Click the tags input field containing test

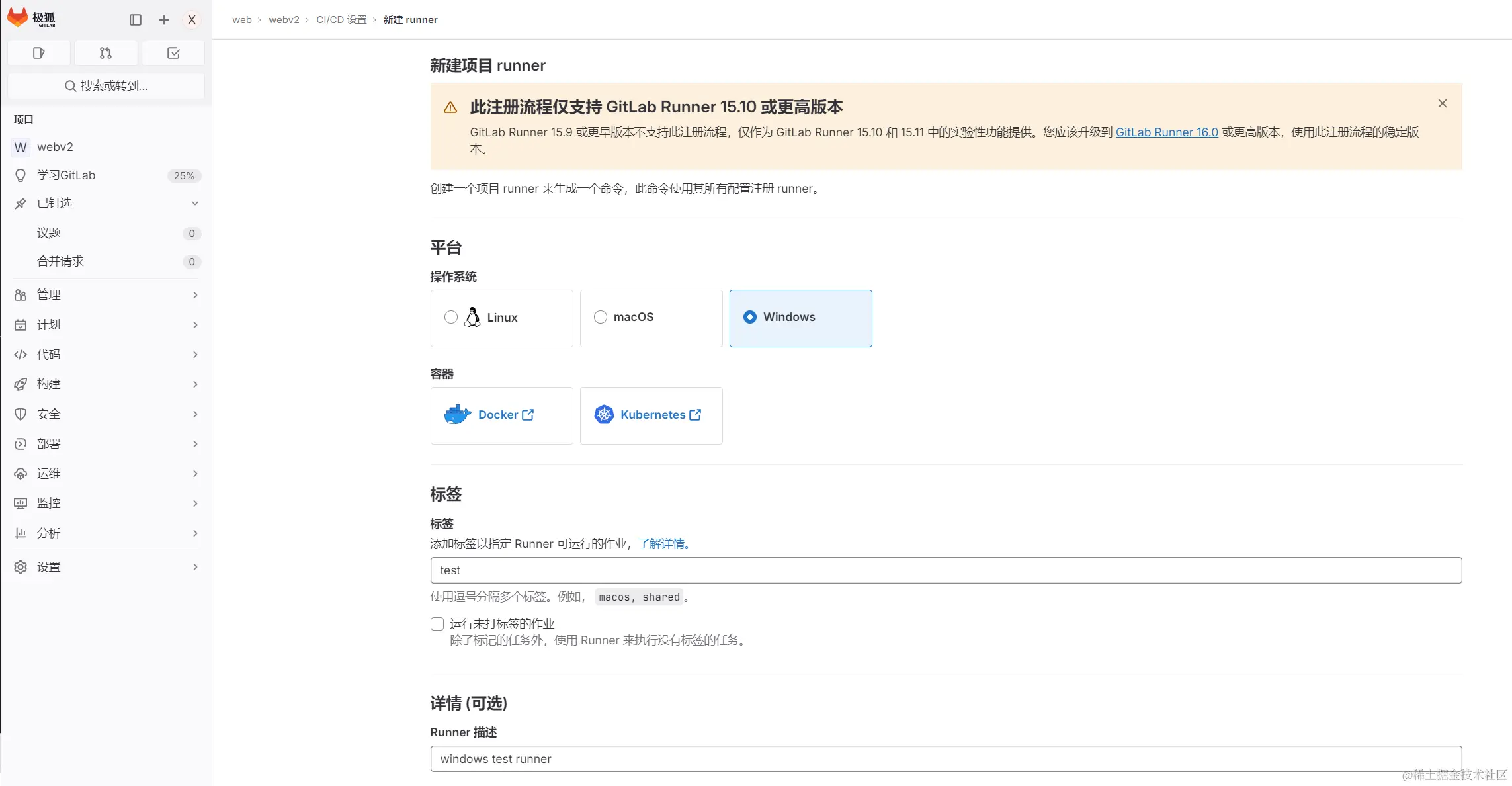[x=946, y=570]
